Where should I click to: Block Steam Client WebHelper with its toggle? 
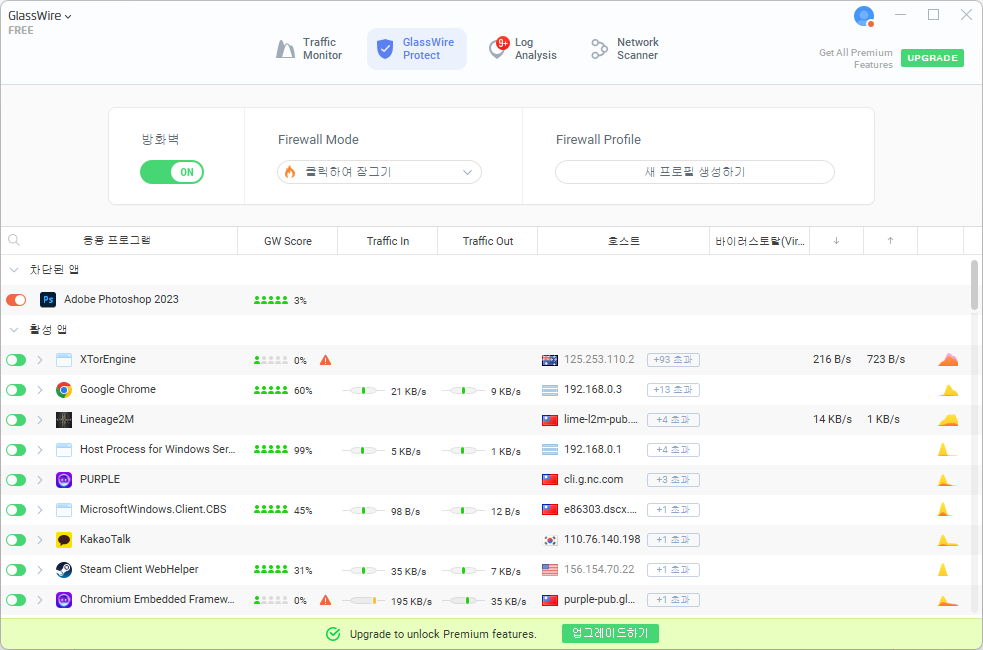click(x=16, y=570)
